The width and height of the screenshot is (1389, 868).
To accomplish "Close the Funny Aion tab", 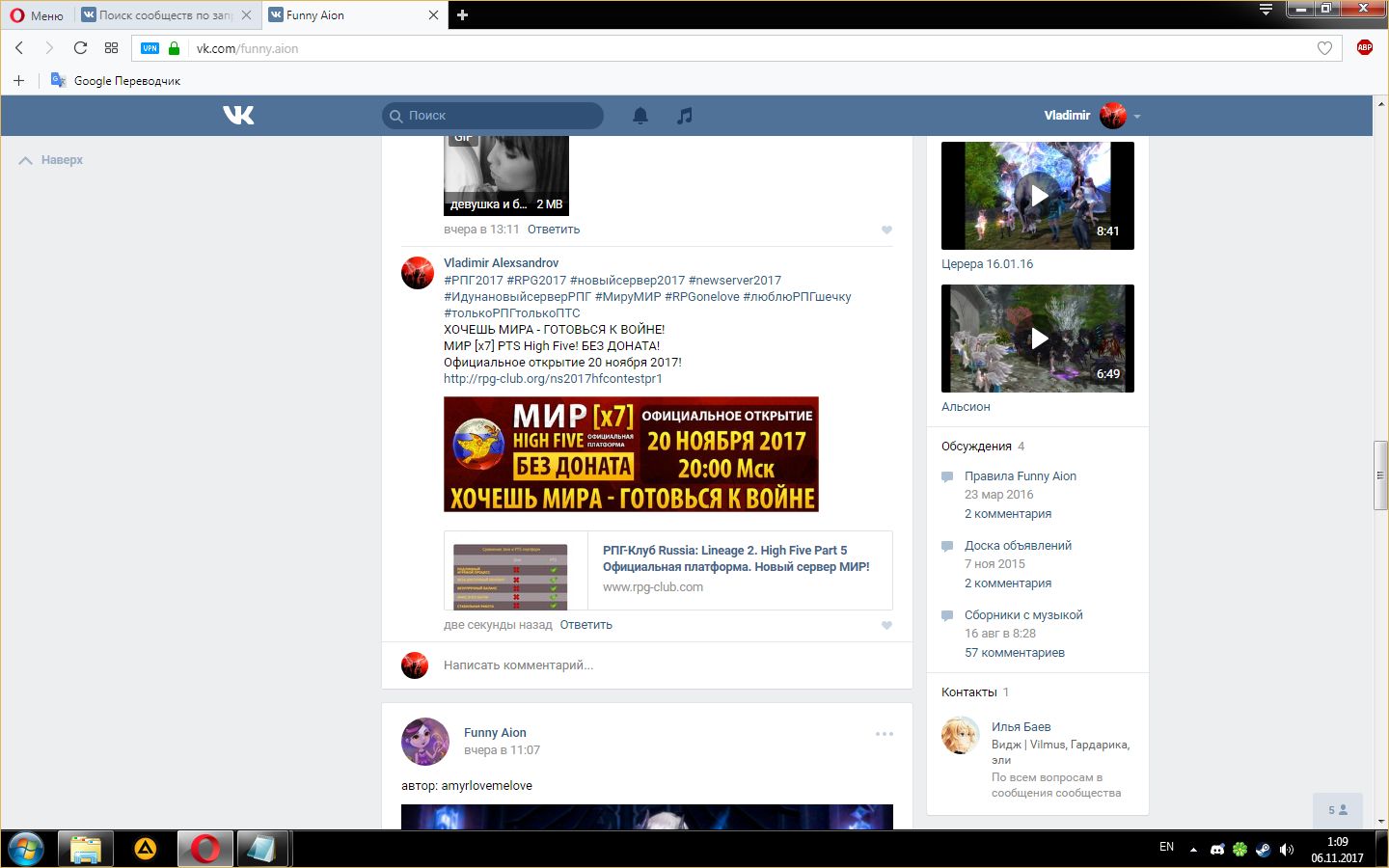I will pyautogui.click(x=433, y=15).
